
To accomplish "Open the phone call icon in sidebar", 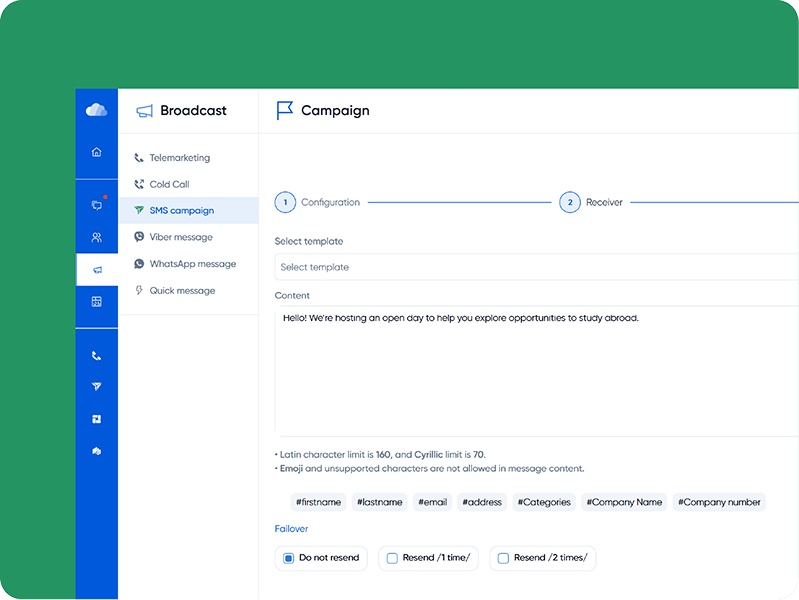I will point(96,356).
